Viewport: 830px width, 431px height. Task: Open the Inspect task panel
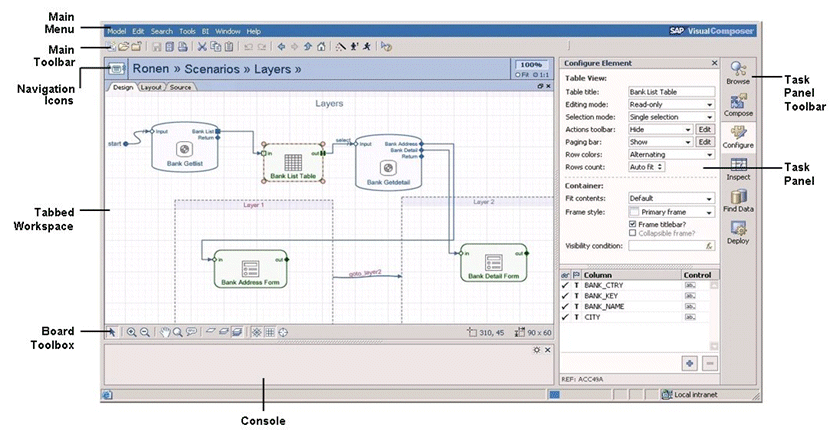[738, 169]
